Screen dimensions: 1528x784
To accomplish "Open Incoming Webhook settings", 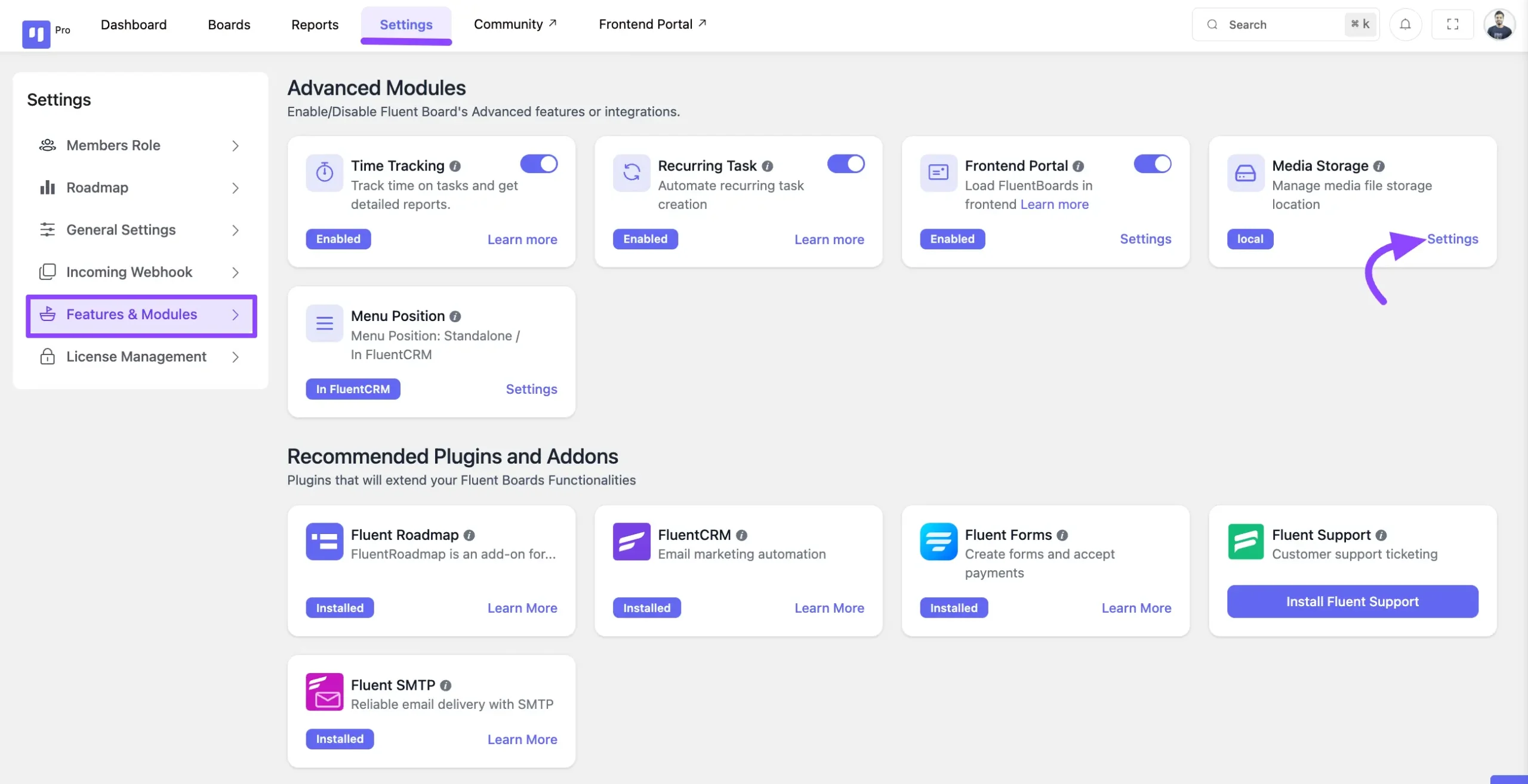I will [x=141, y=273].
